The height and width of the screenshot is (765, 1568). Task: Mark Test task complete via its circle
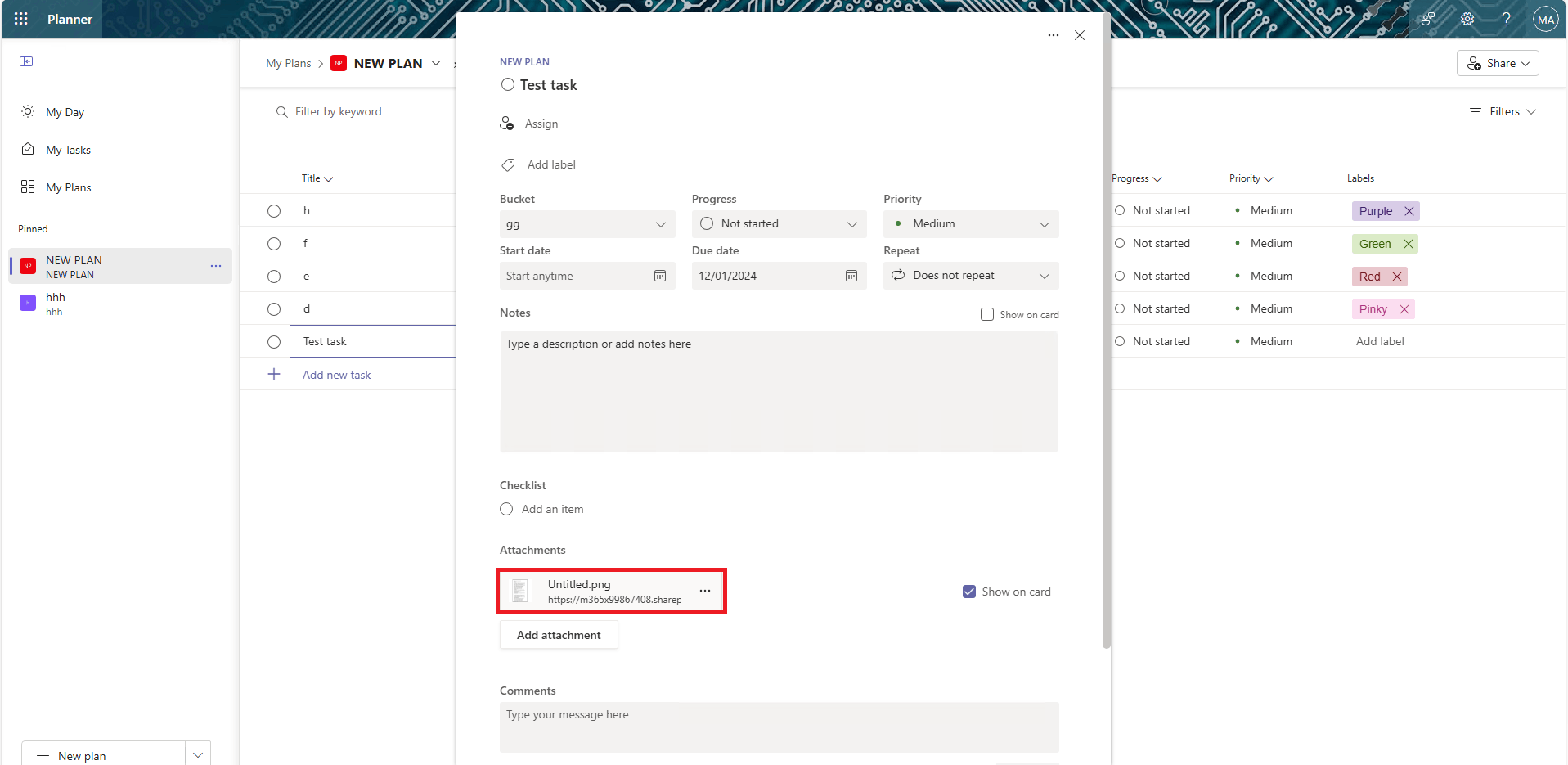click(x=507, y=84)
